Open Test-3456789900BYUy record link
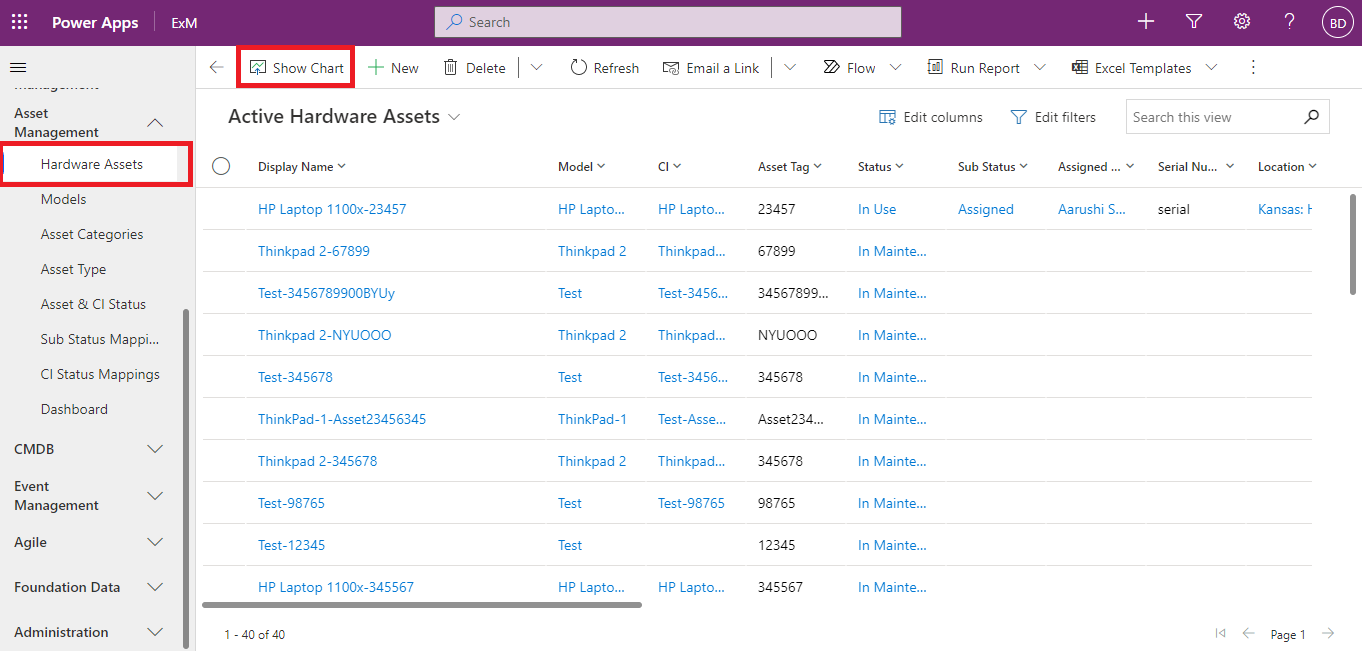Image resolution: width=1362 pixels, height=651 pixels. click(x=326, y=293)
